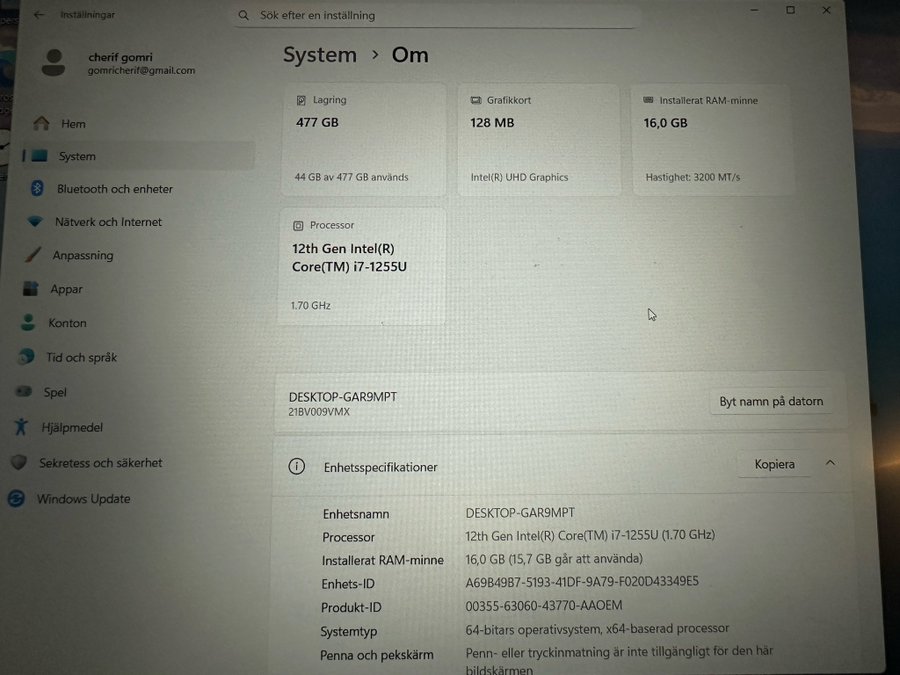The width and height of the screenshot is (900, 675).
Task: Maximize the Settings window
Action: pyautogui.click(x=790, y=10)
